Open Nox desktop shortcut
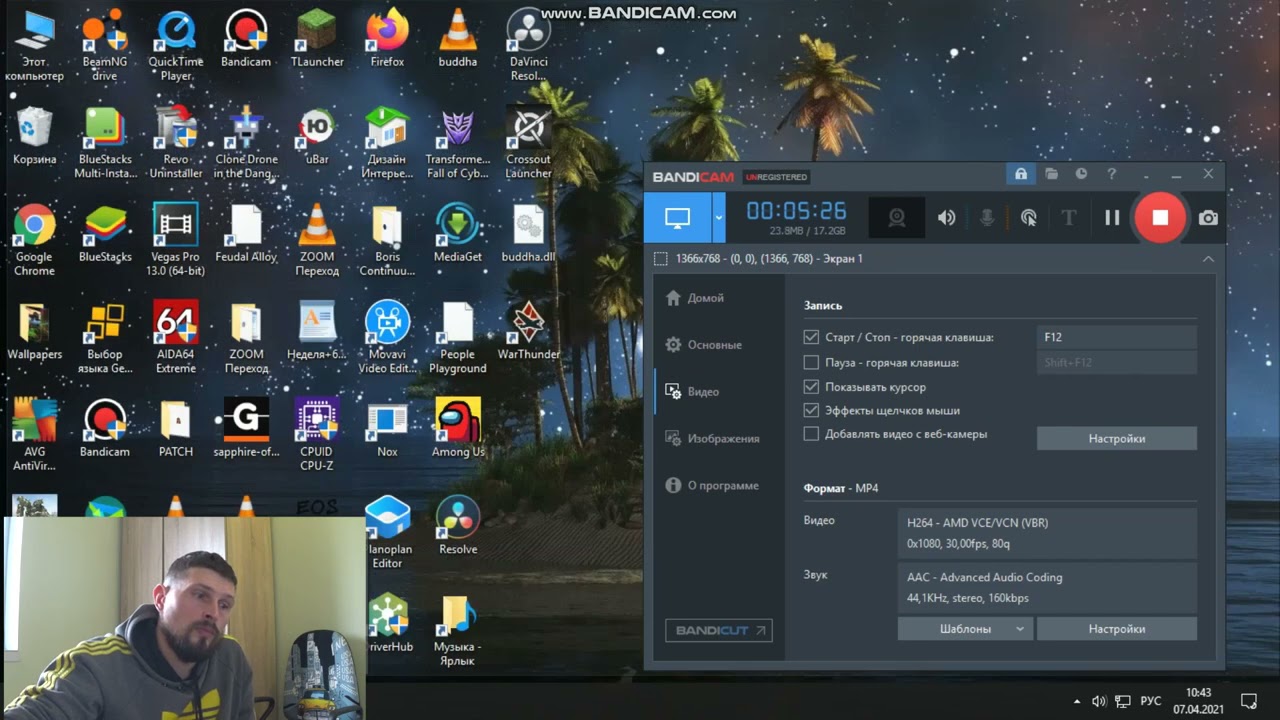1280x720 pixels. point(387,428)
